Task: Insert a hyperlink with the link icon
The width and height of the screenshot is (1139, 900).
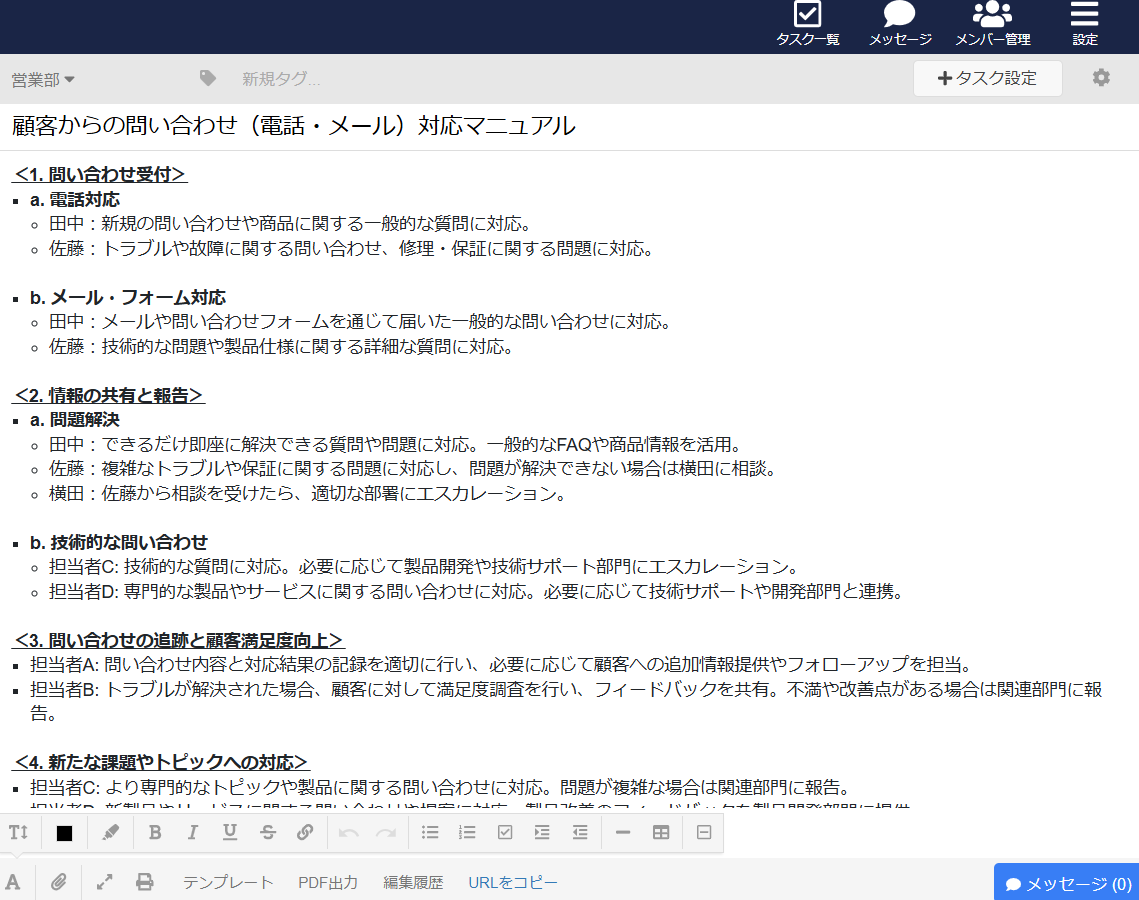Action: point(305,832)
